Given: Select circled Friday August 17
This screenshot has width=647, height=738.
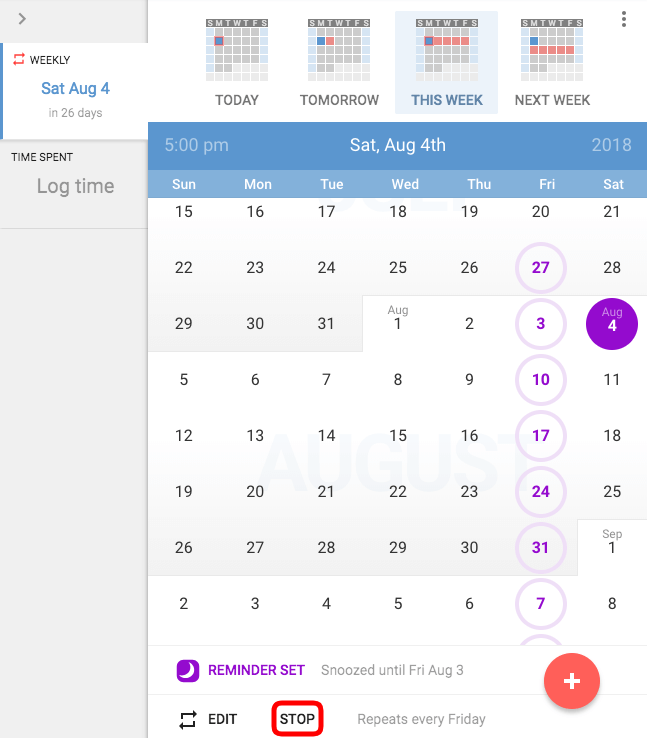Looking at the screenshot, I should pos(541,436).
